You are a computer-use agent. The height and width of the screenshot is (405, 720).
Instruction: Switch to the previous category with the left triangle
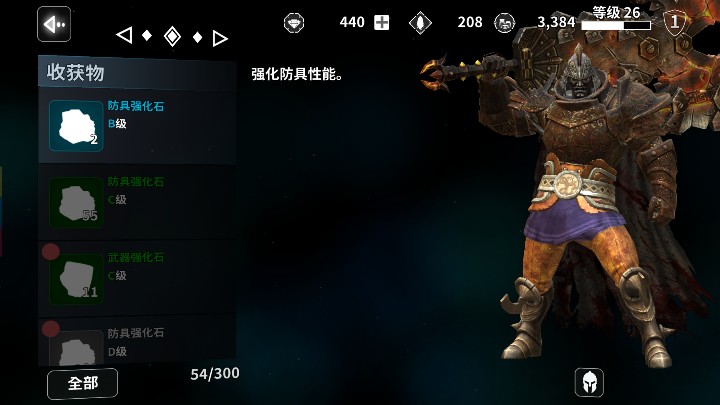coord(124,35)
